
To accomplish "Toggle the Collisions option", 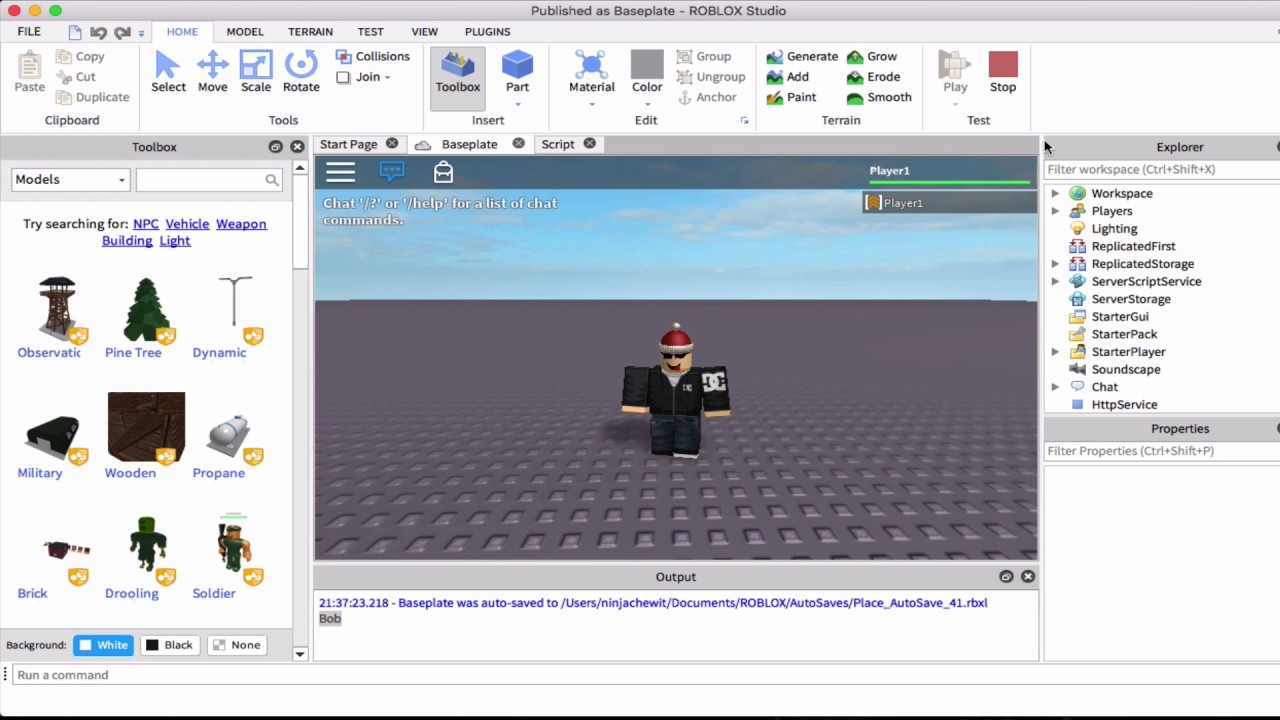I will pyautogui.click(x=372, y=57).
